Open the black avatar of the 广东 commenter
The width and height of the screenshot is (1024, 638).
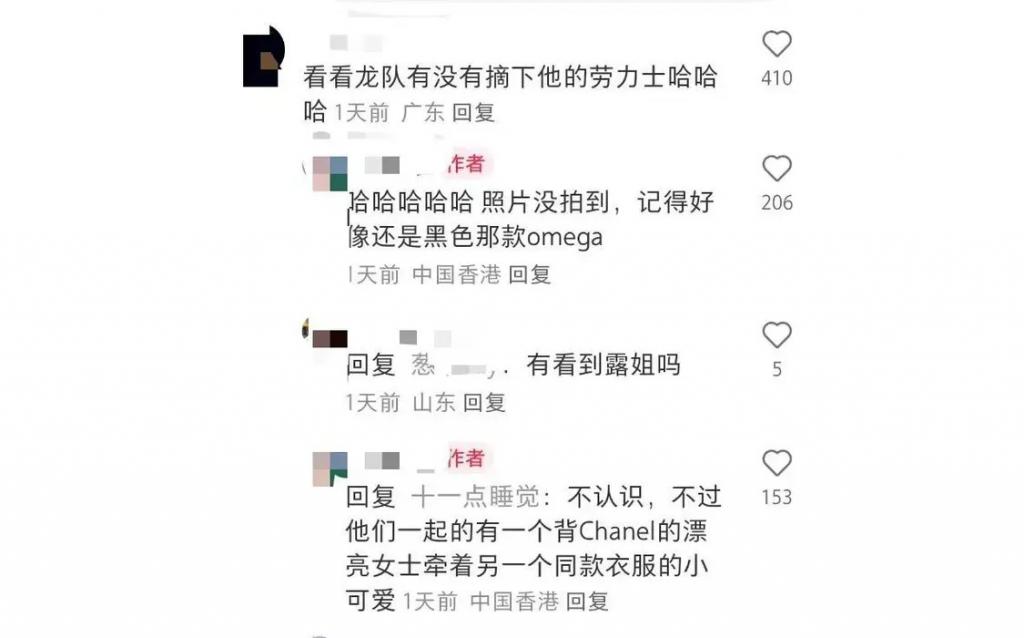tap(264, 56)
